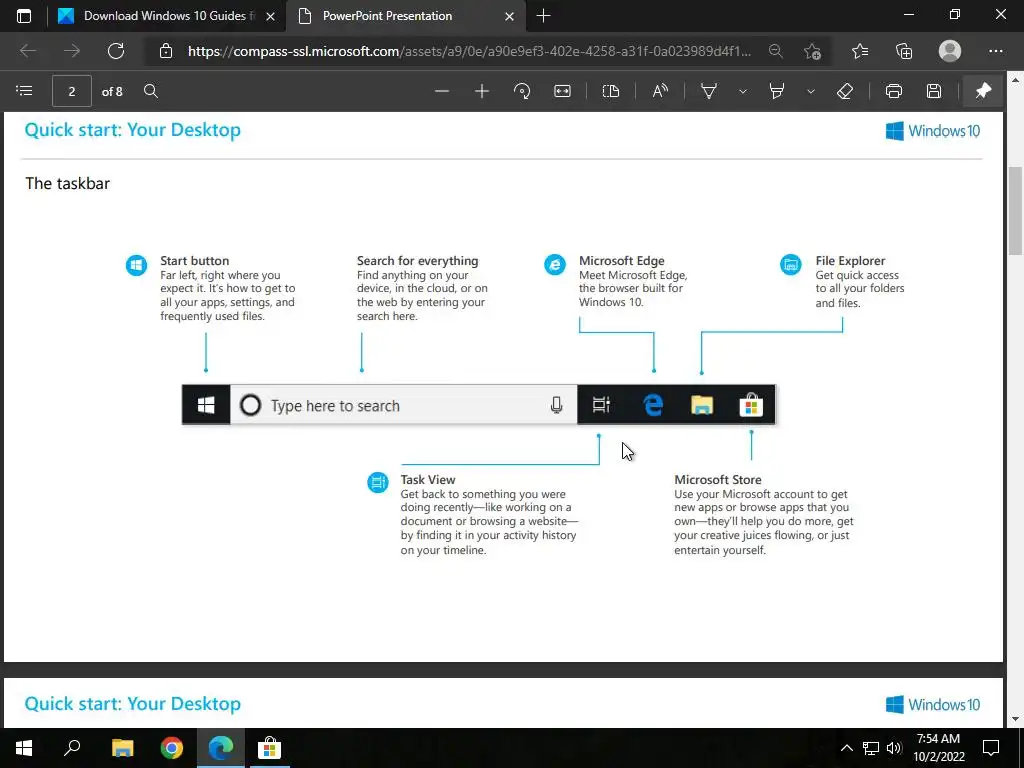Open Windows taskbar search
1024x768 pixels.
coord(72,748)
